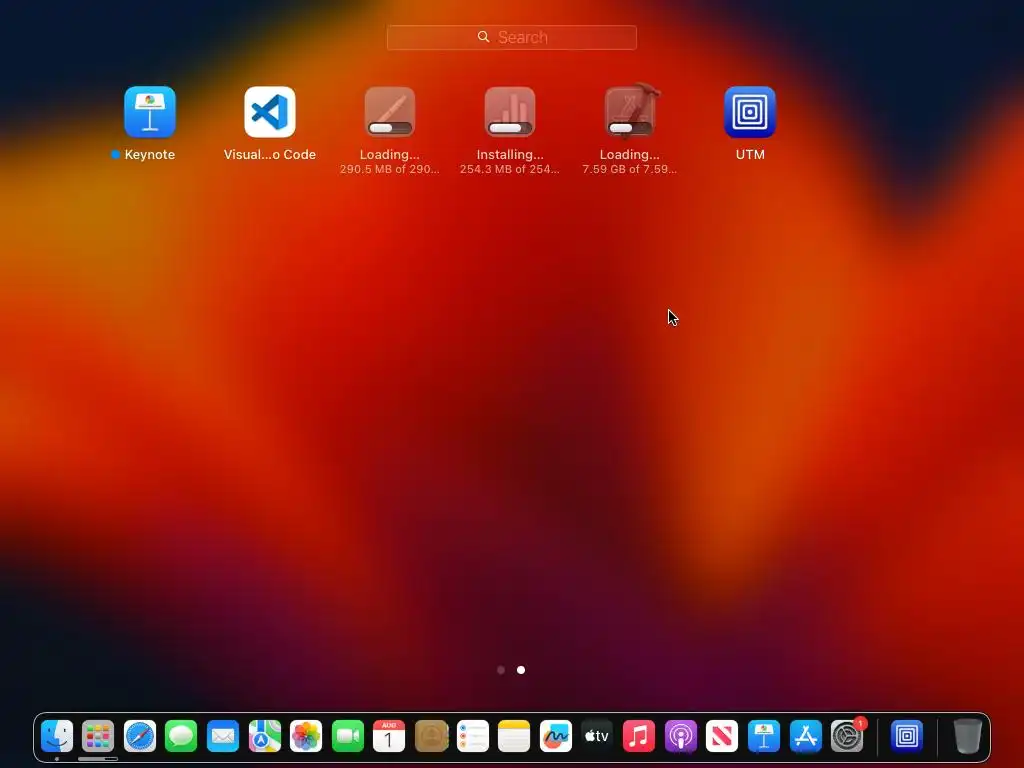Viewport: 1024px width, 768px height.
Task: Open Calendar from the Dock
Action: coord(389,736)
